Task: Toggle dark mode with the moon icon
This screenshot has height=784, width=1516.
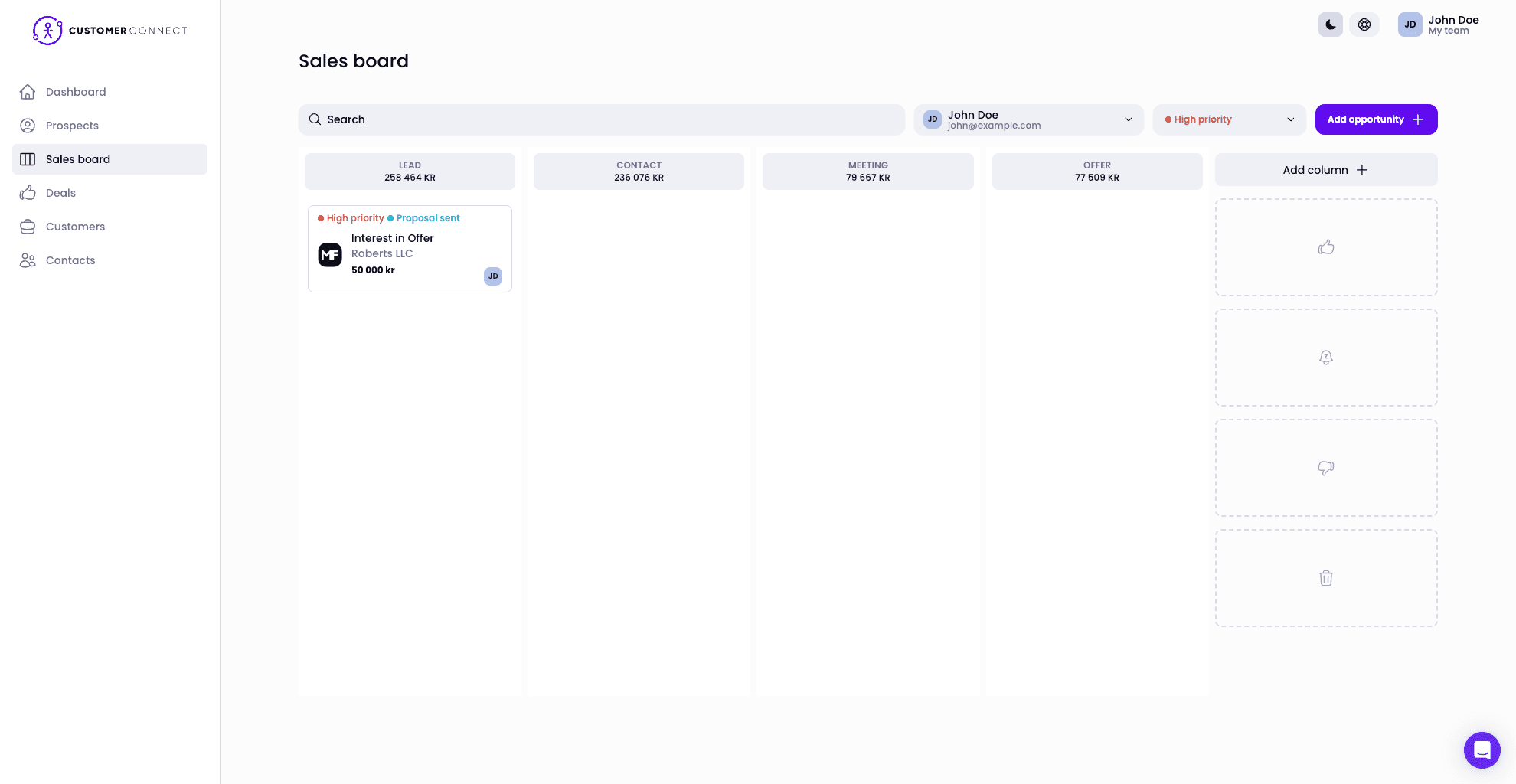Action: 1330,24
